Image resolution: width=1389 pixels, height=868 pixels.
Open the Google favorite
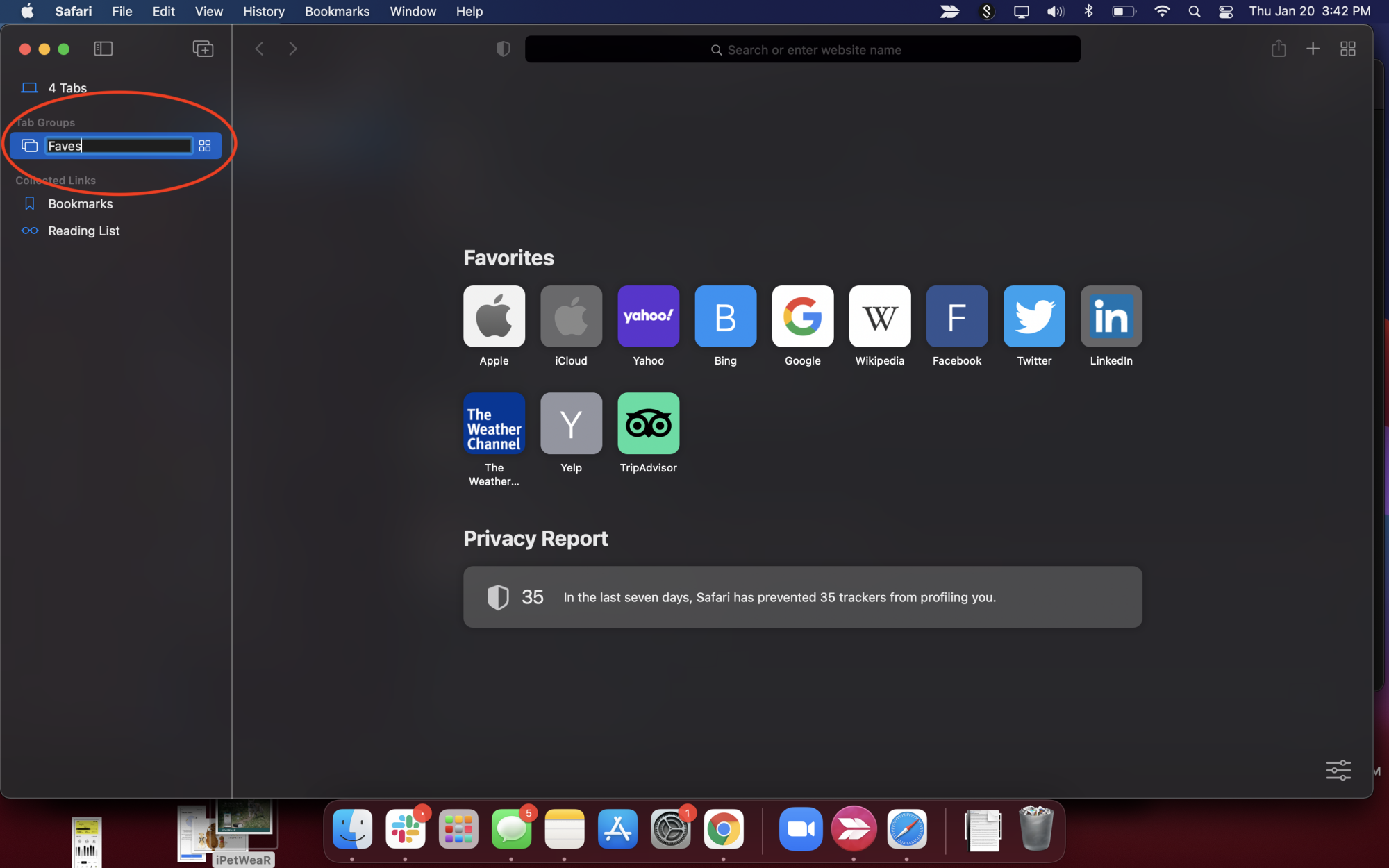click(802, 316)
